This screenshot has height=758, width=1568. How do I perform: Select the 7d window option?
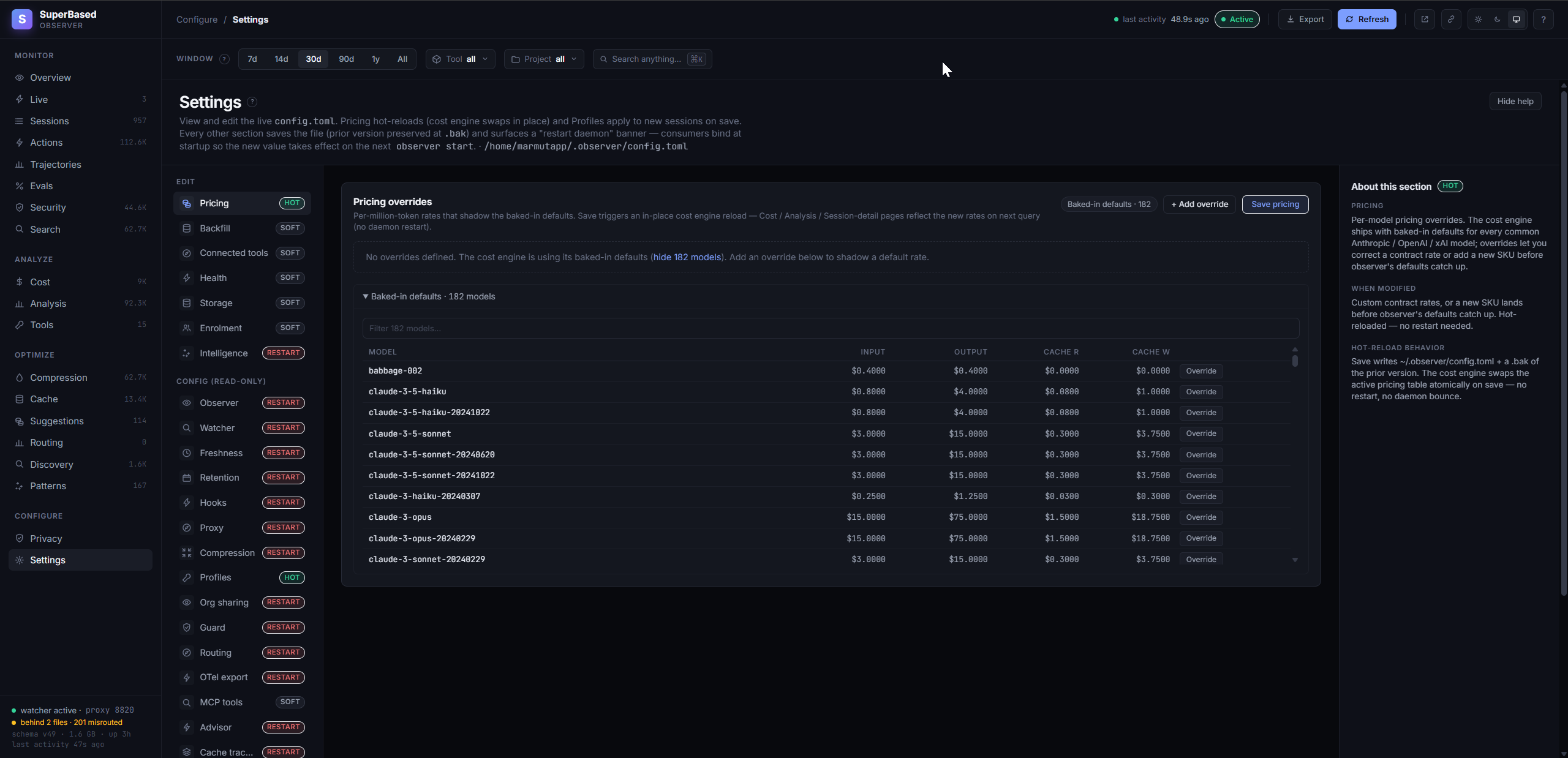252,59
